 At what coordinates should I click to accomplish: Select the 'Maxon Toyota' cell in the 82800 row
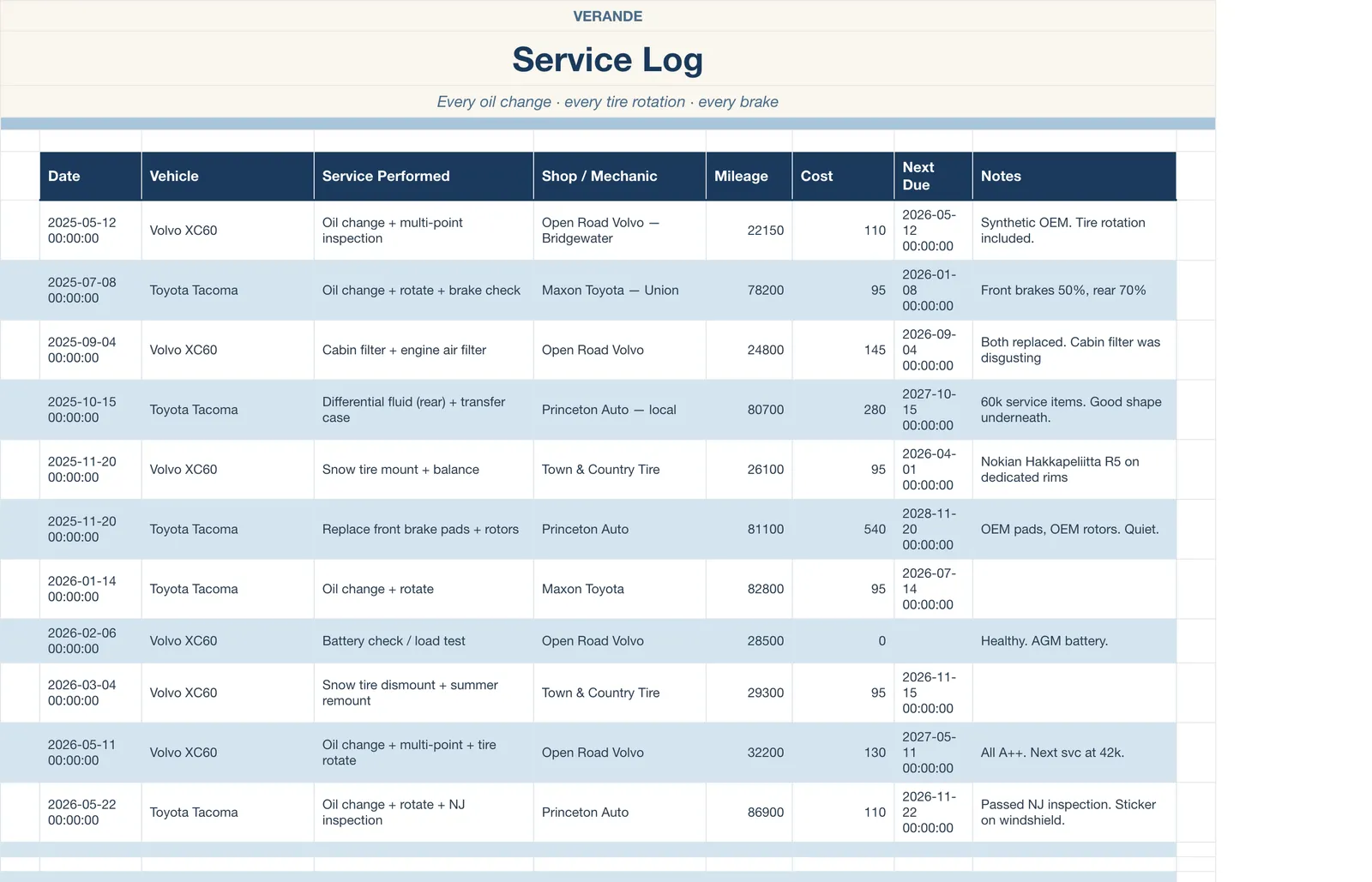click(620, 589)
